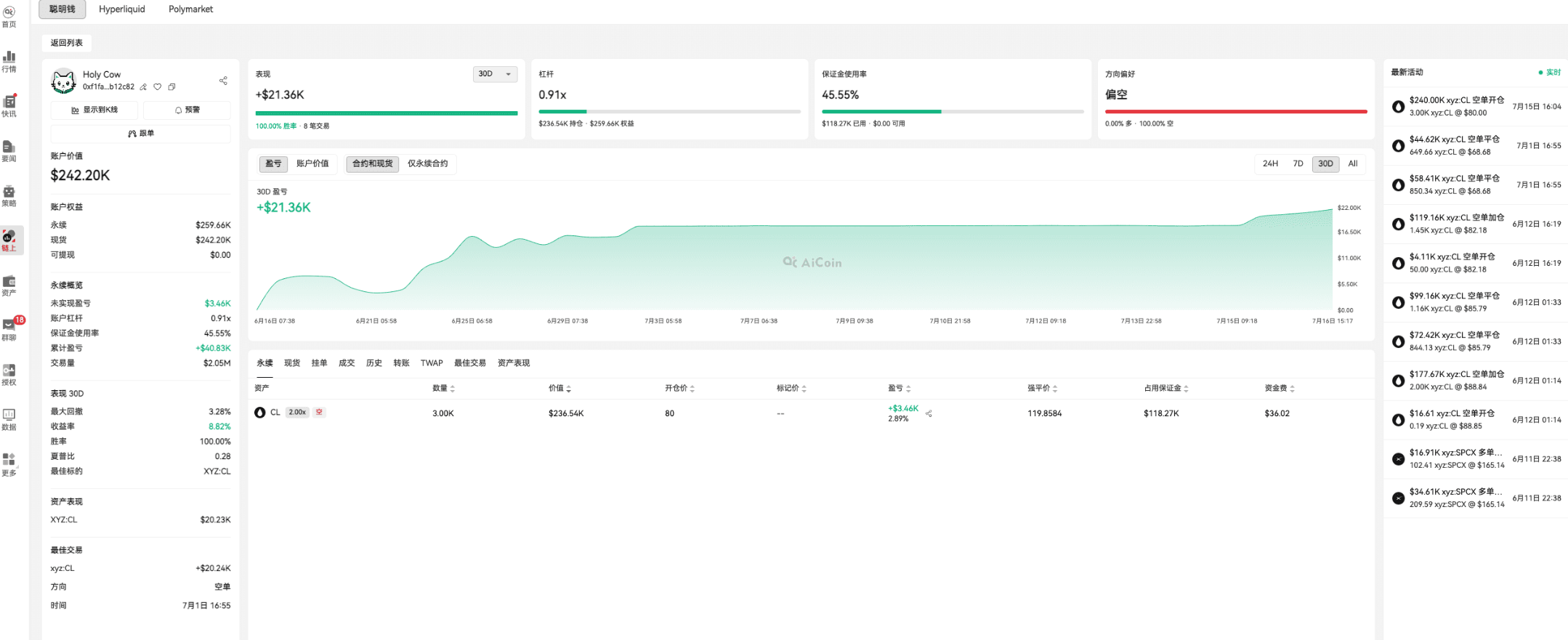
Task: Switch to the Hyperliquid top tab
Action: click(122, 9)
